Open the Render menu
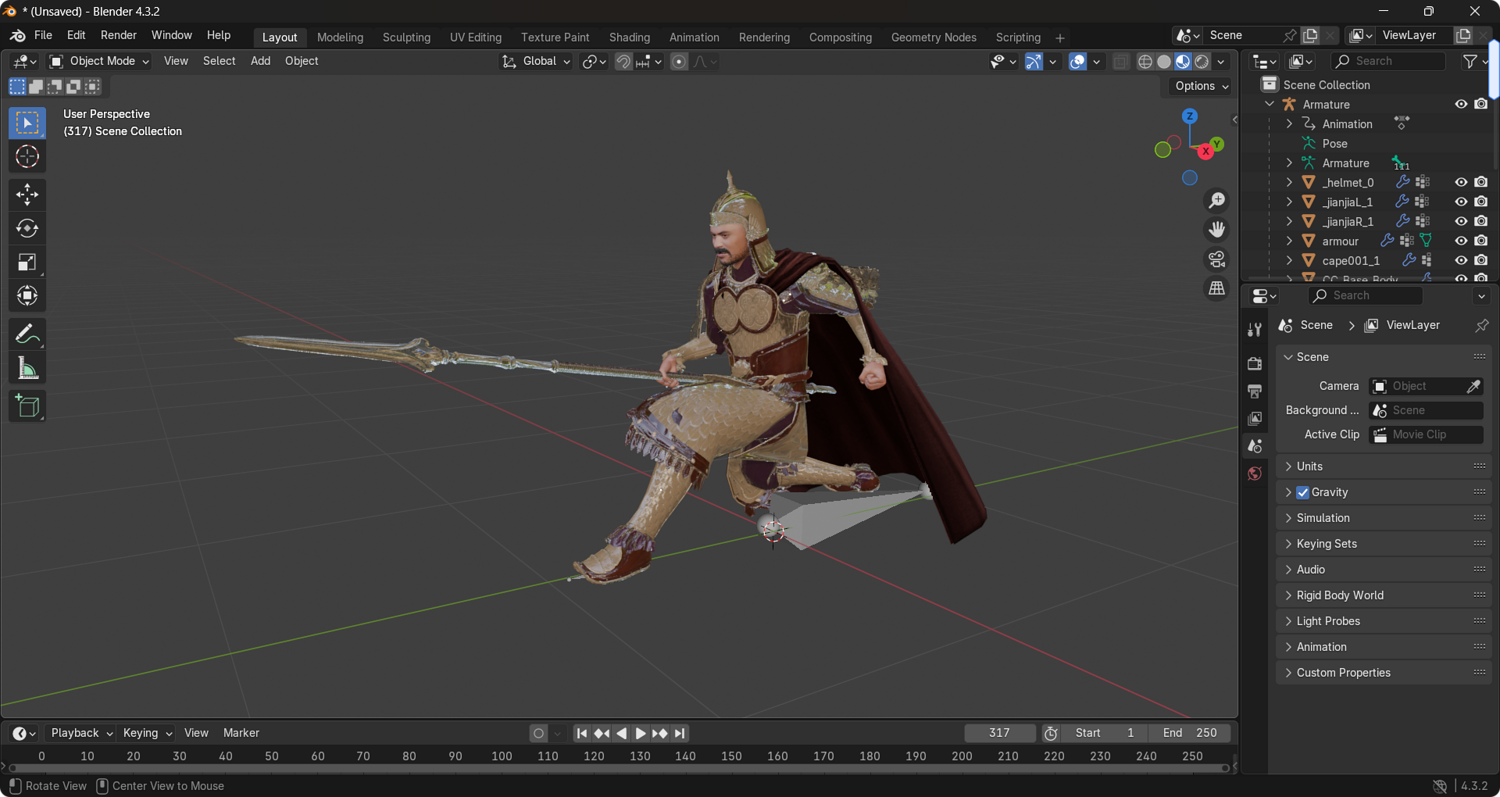Viewport: 1500px width, 797px height. click(x=118, y=35)
